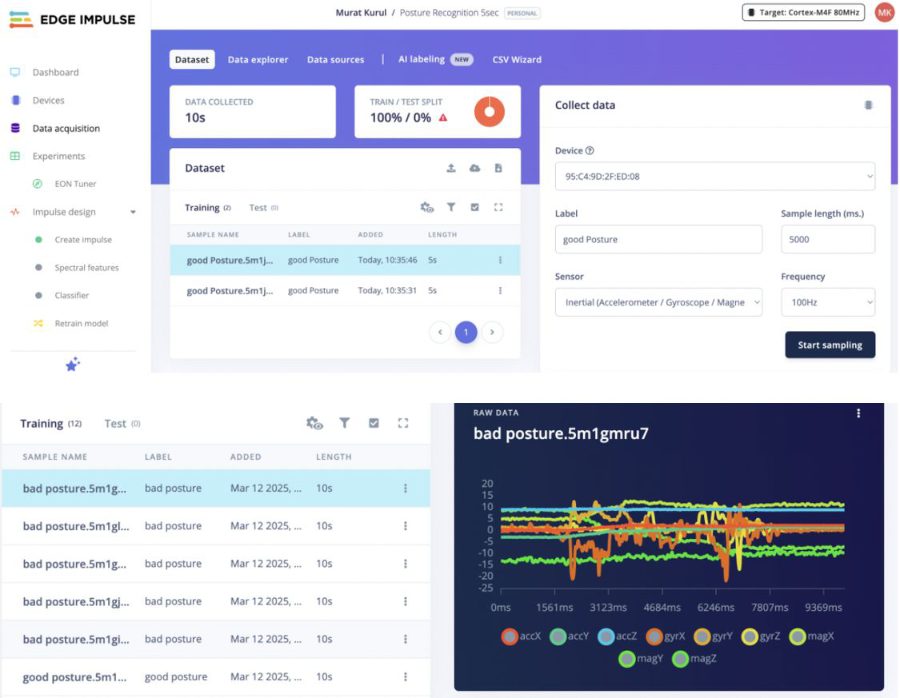Click the document icon in Dataset header
The image size is (900, 698).
[498, 168]
